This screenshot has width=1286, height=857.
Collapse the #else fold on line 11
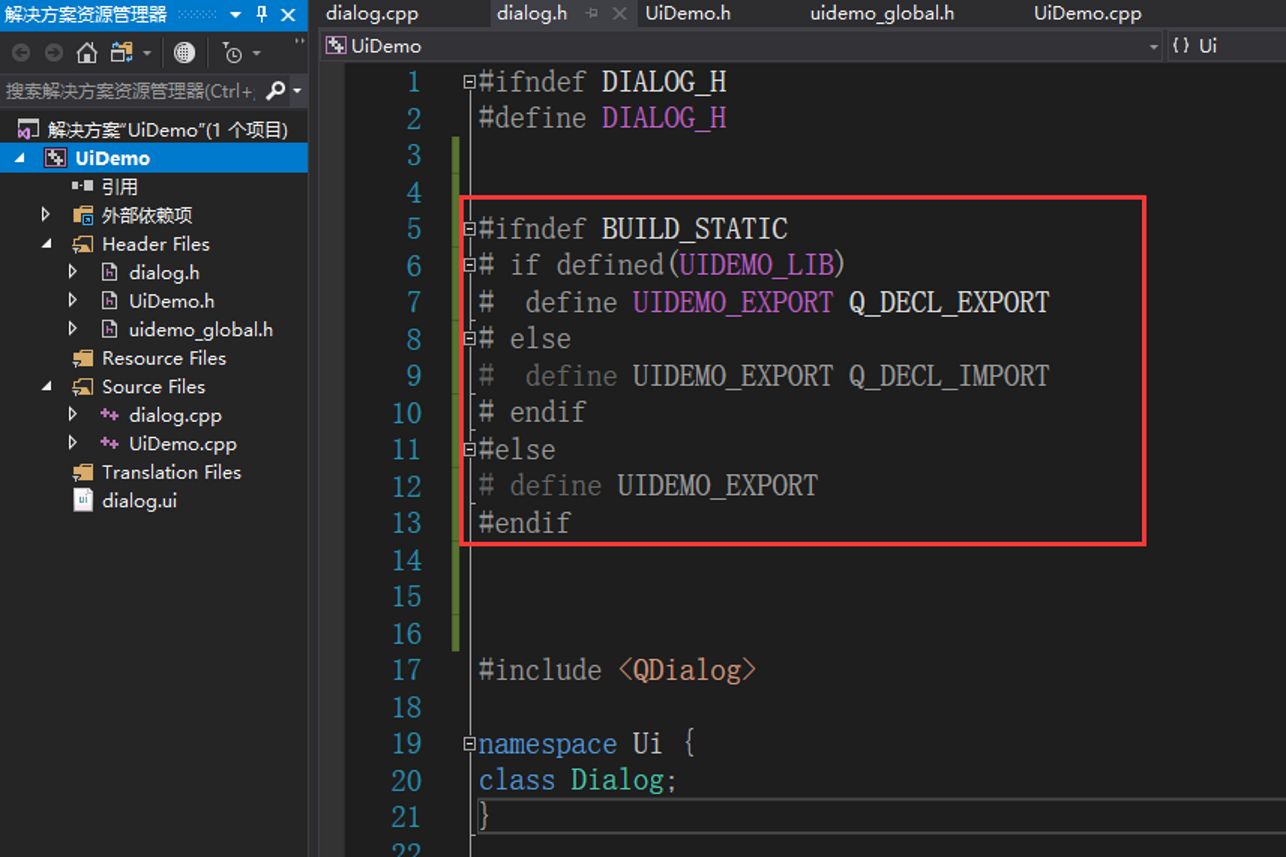[x=469, y=451]
